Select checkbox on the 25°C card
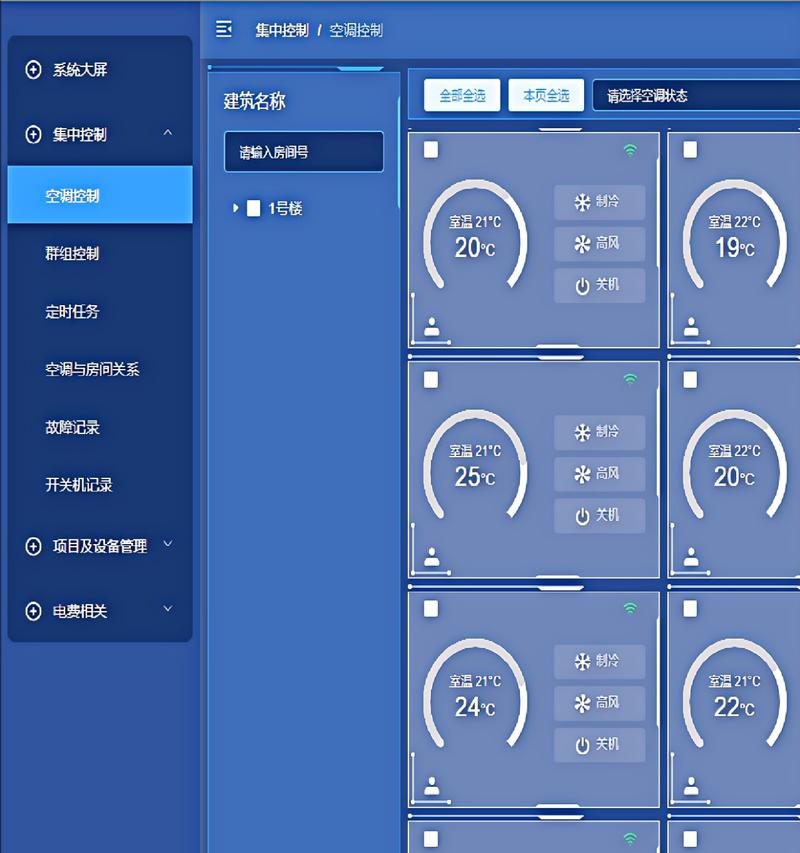The height and width of the screenshot is (853, 800). [431, 379]
